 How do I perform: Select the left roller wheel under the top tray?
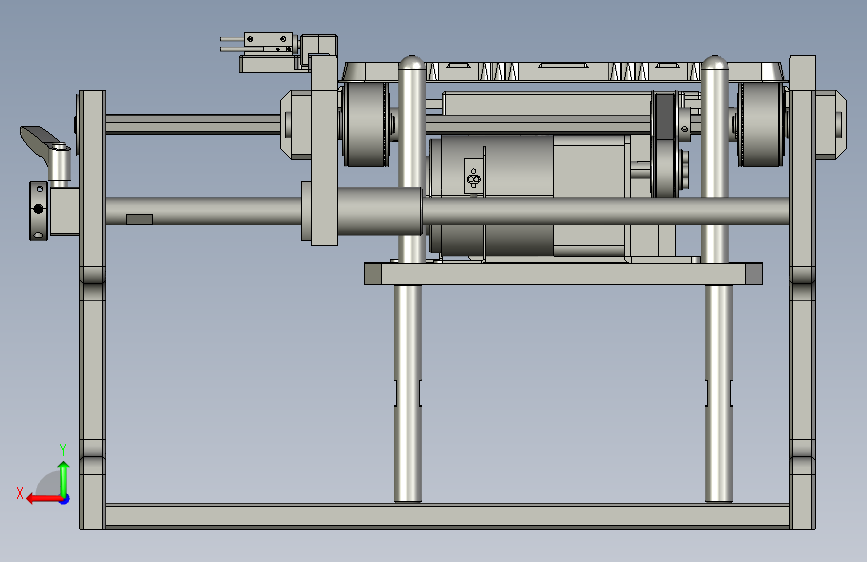pos(365,124)
